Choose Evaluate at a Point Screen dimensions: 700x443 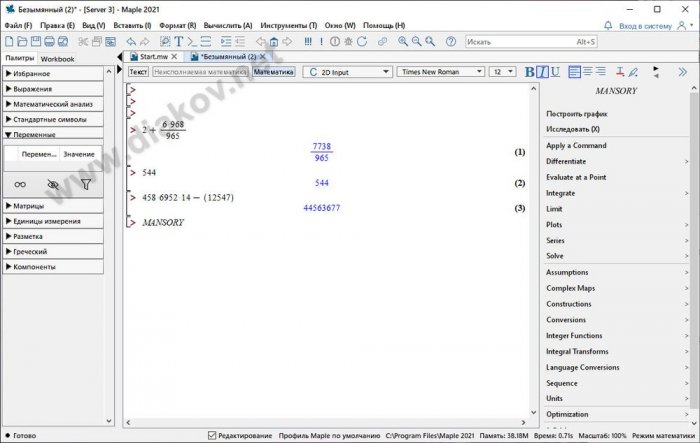click(x=576, y=177)
